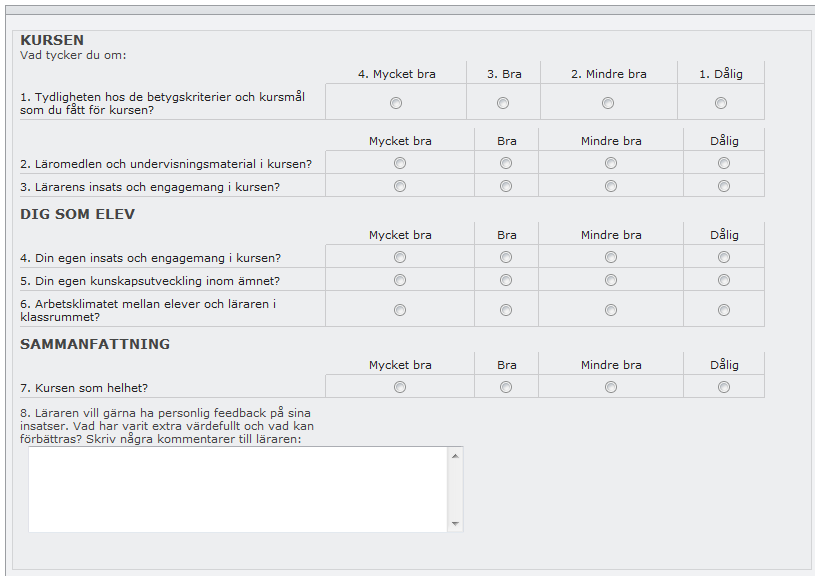
Task: Choose "Bra" for Lärarens insats och engagemang
Action: pos(506,187)
